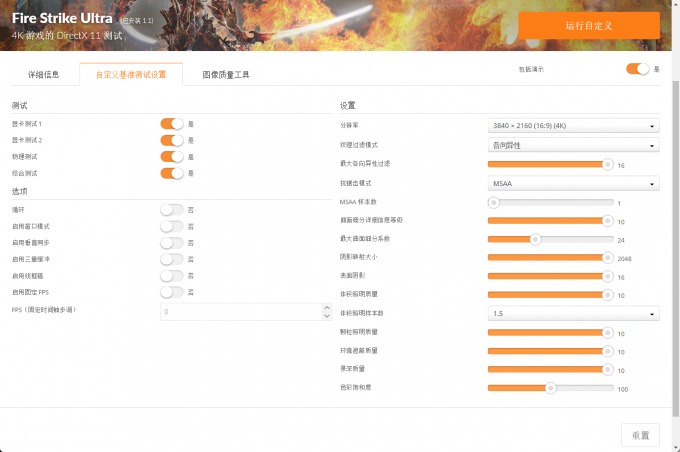Screen dimensions: 680x452
Task: Click the color saturation slider showing 100
Action: click(550, 388)
